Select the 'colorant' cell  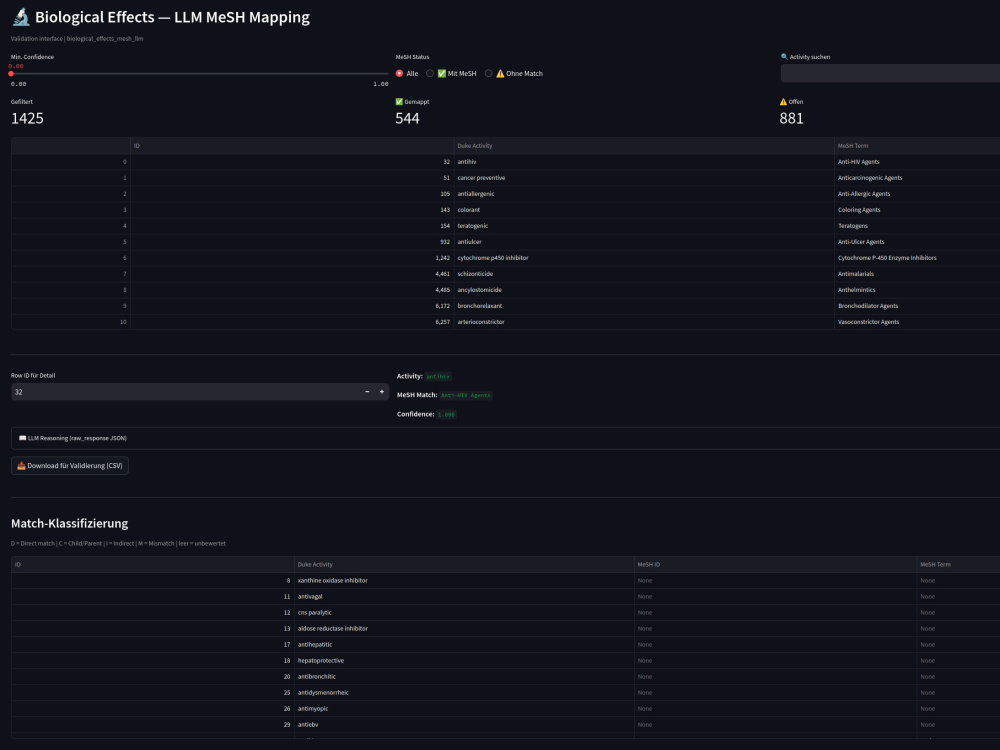[644, 210]
